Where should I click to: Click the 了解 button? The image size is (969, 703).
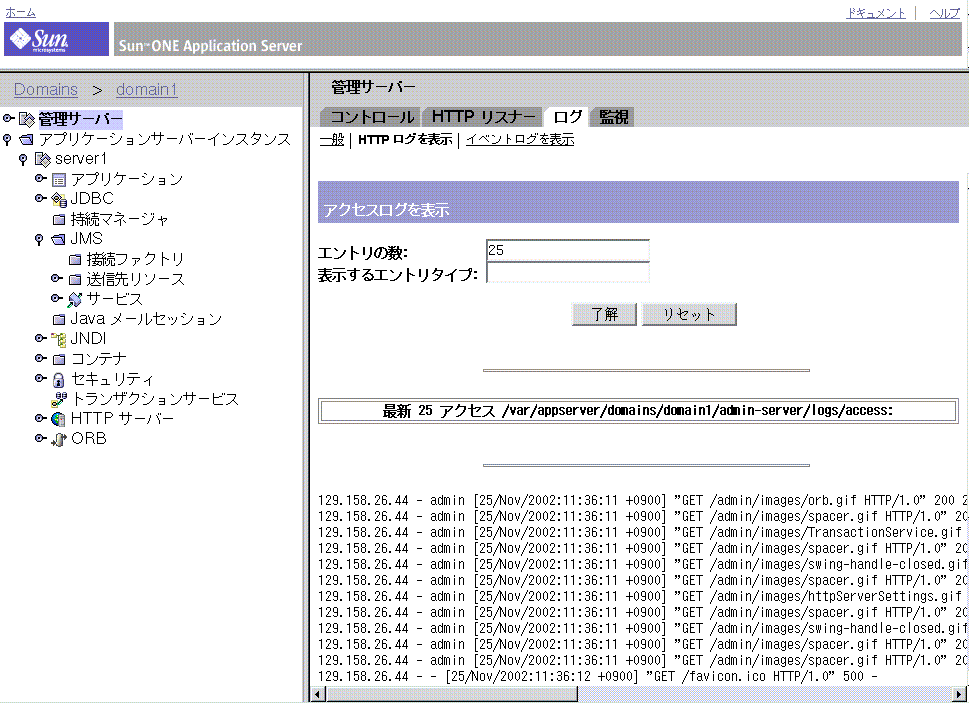[604, 314]
